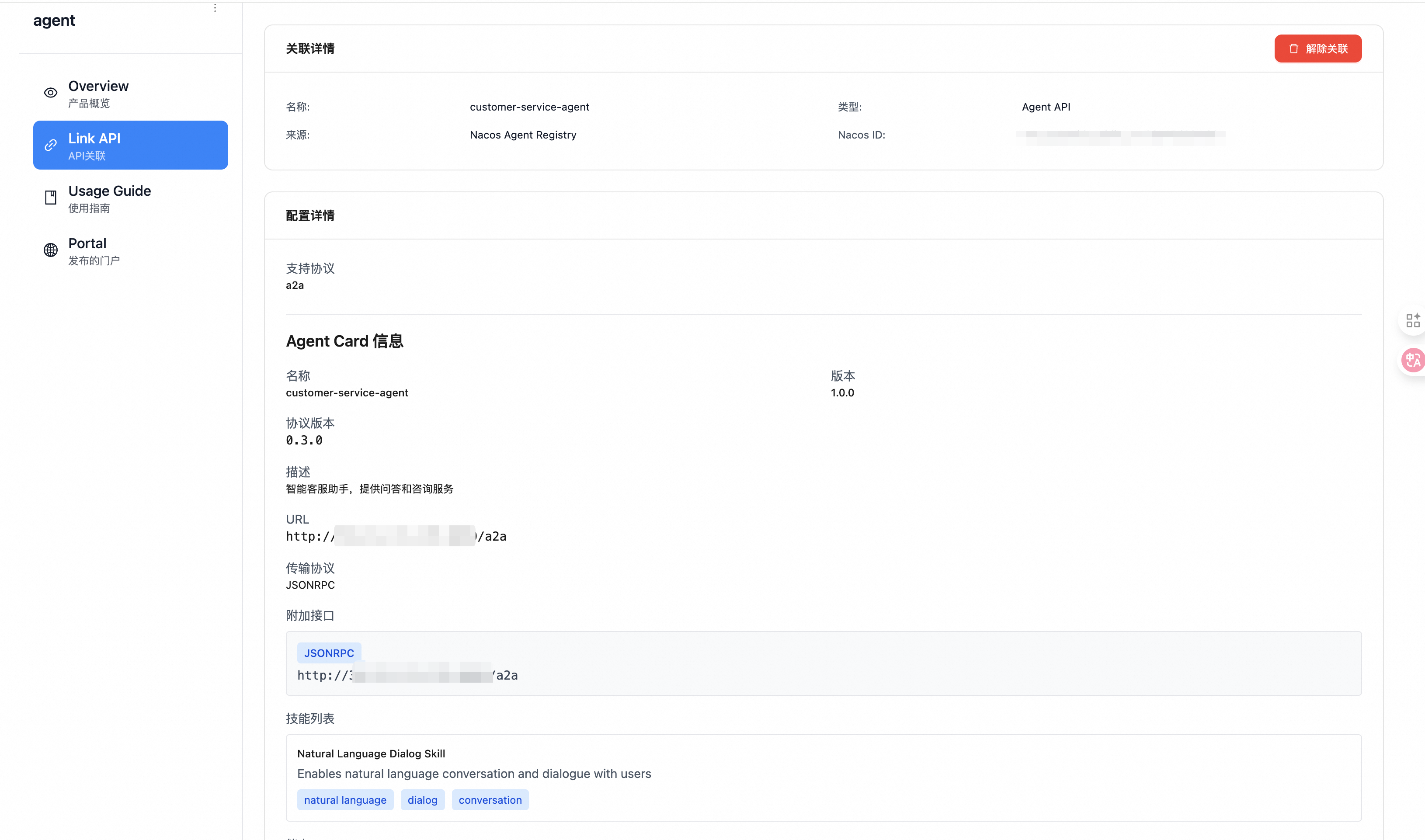1425x840 pixels.
Task: Click the JSONRPC tag in additional interfaces
Action: (x=329, y=653)
